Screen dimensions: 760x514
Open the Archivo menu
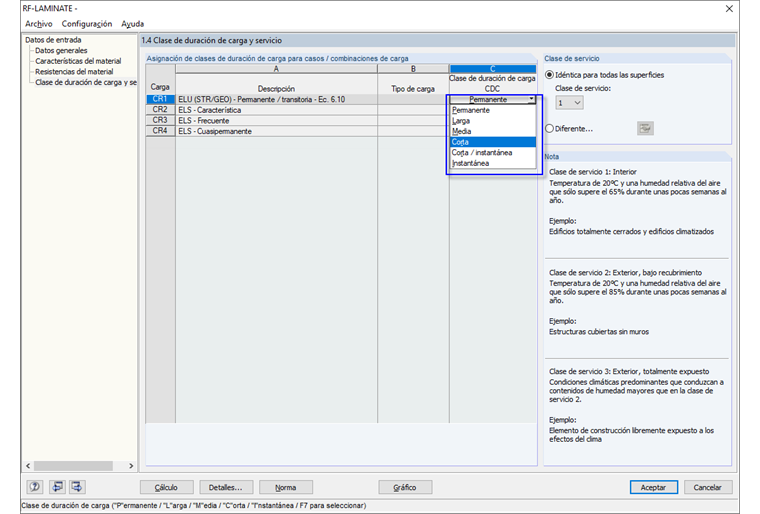(x=39, y=24)
